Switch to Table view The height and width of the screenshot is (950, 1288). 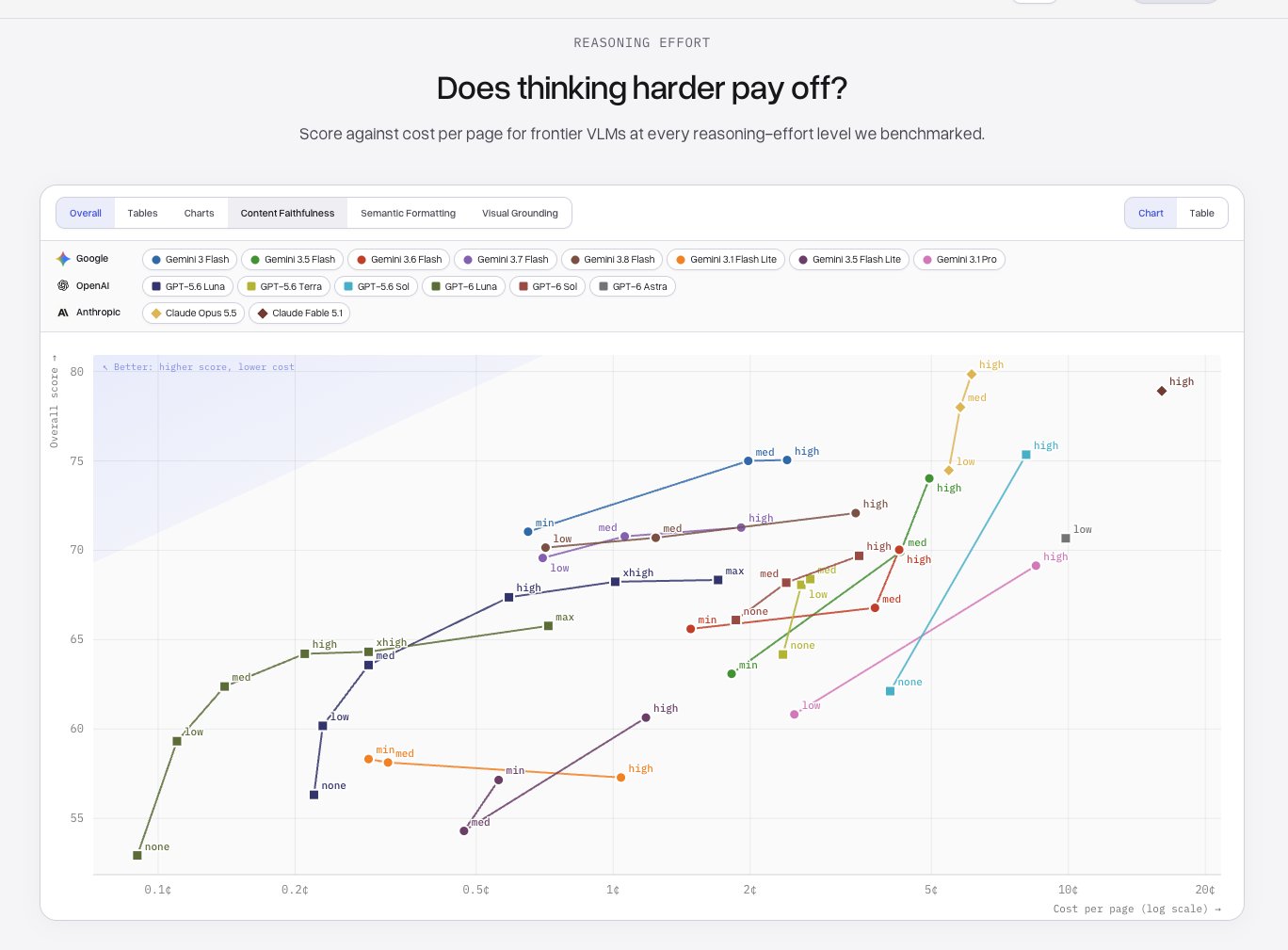1201,214
